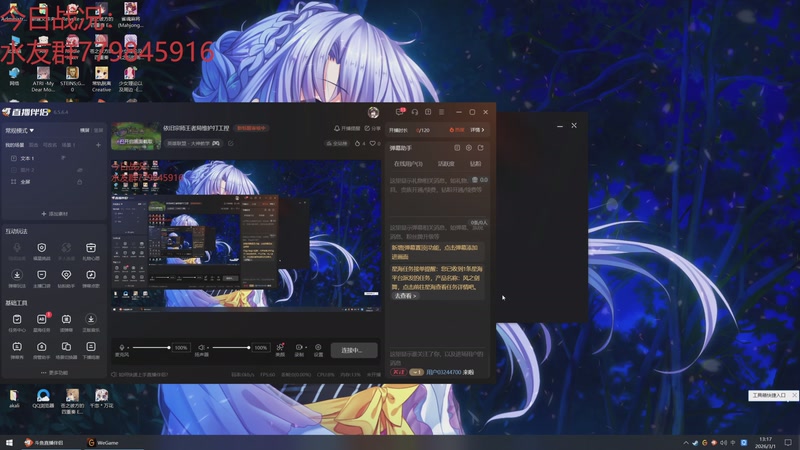This screenshot has height=450, width=800.
Task: Adjust the speaker volume slider
Action: pyautogui.click(x=231, y=347)
